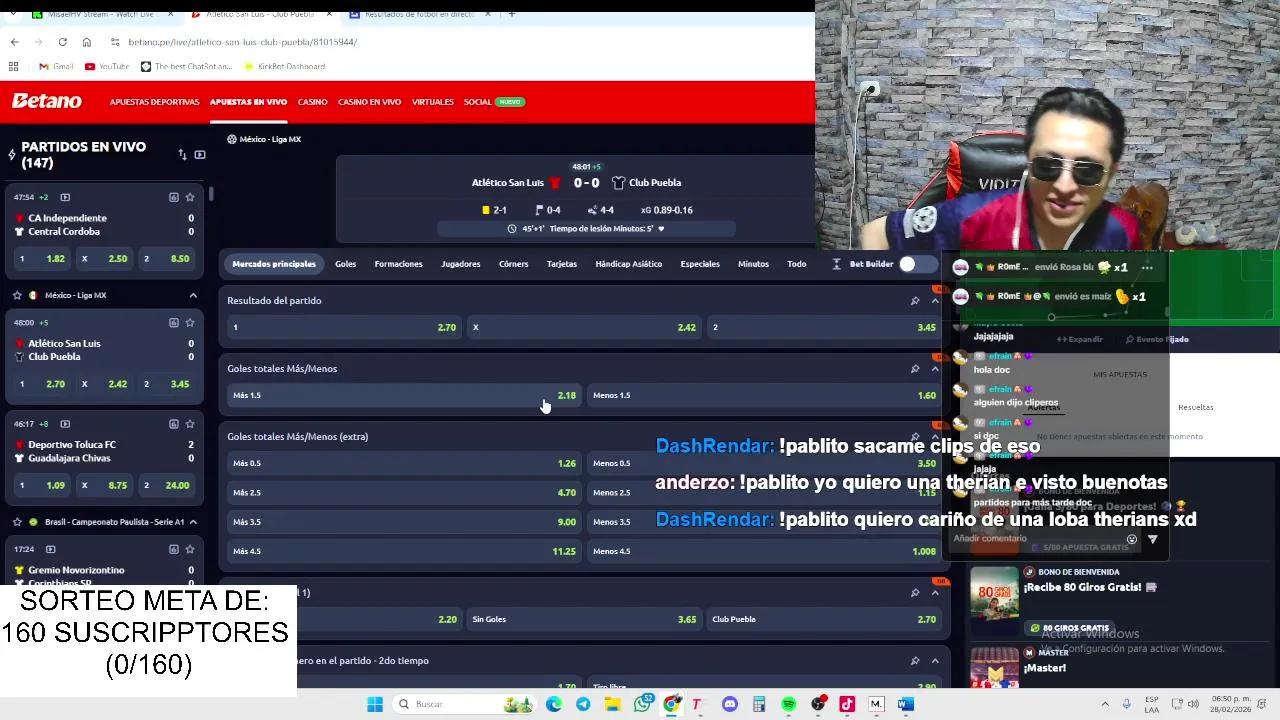Image resolution: width=1280 pixels, height=720 pixels.
Task: Click sort arrows icon in Partidos en vivo
Action: tap(182, 155)
